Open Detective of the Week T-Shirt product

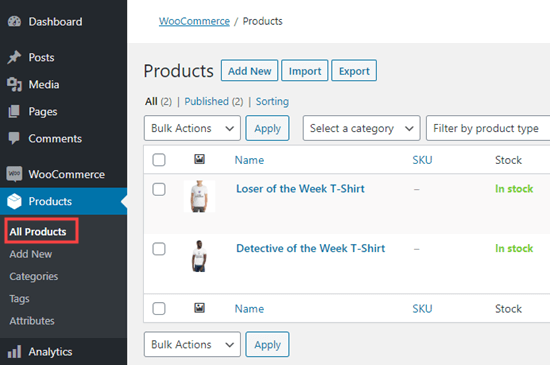pyautogui.click(x=310, y=248)
